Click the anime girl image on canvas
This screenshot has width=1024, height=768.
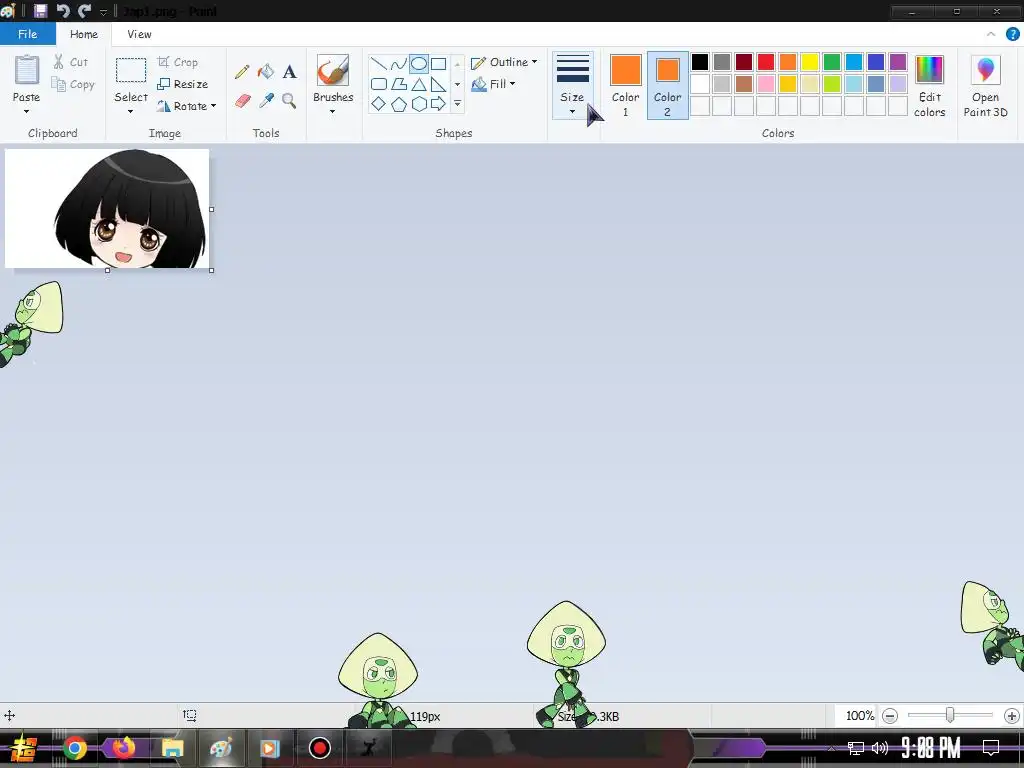pos(107,208)
